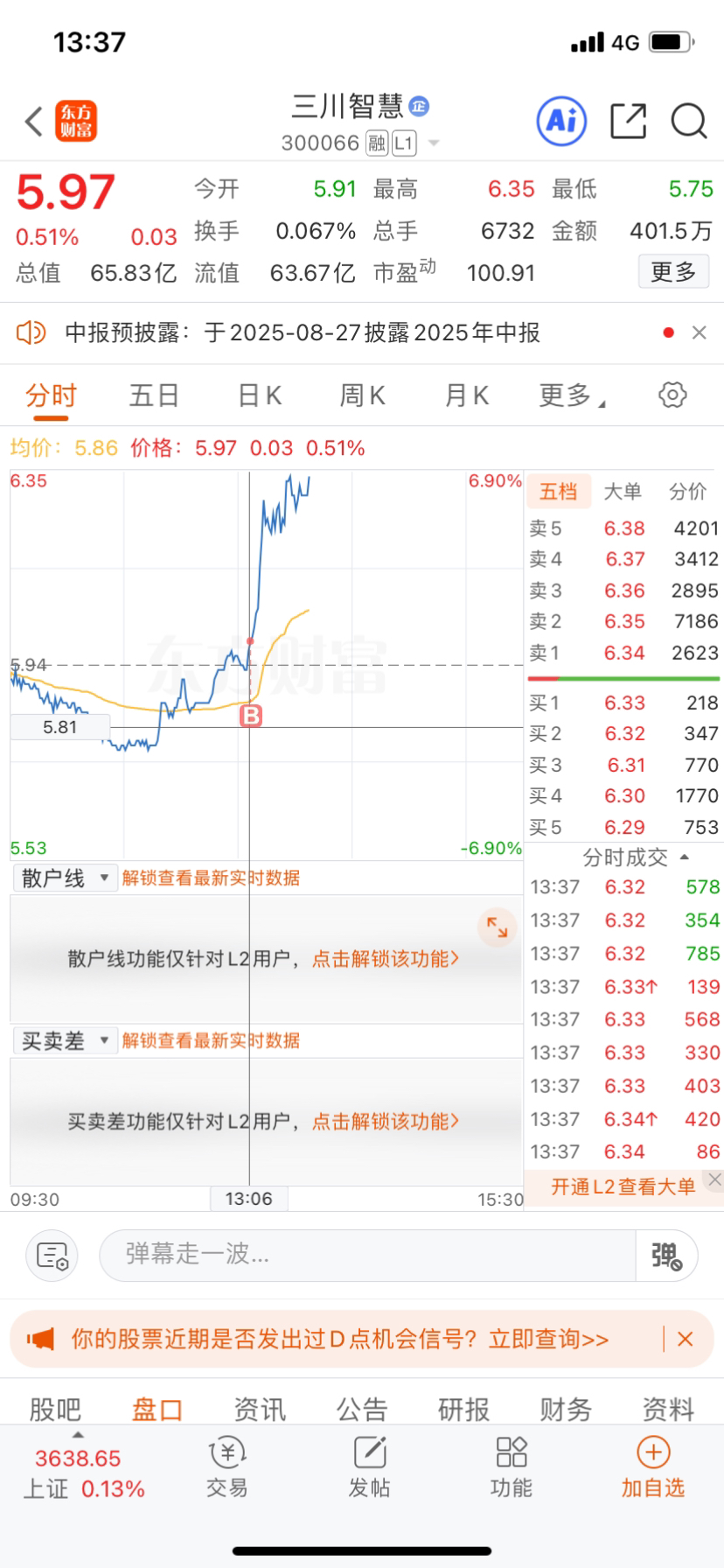This screenshot has height=1568, width=724.
Task: Open the 交易 trade icon
Action: 227,1452
